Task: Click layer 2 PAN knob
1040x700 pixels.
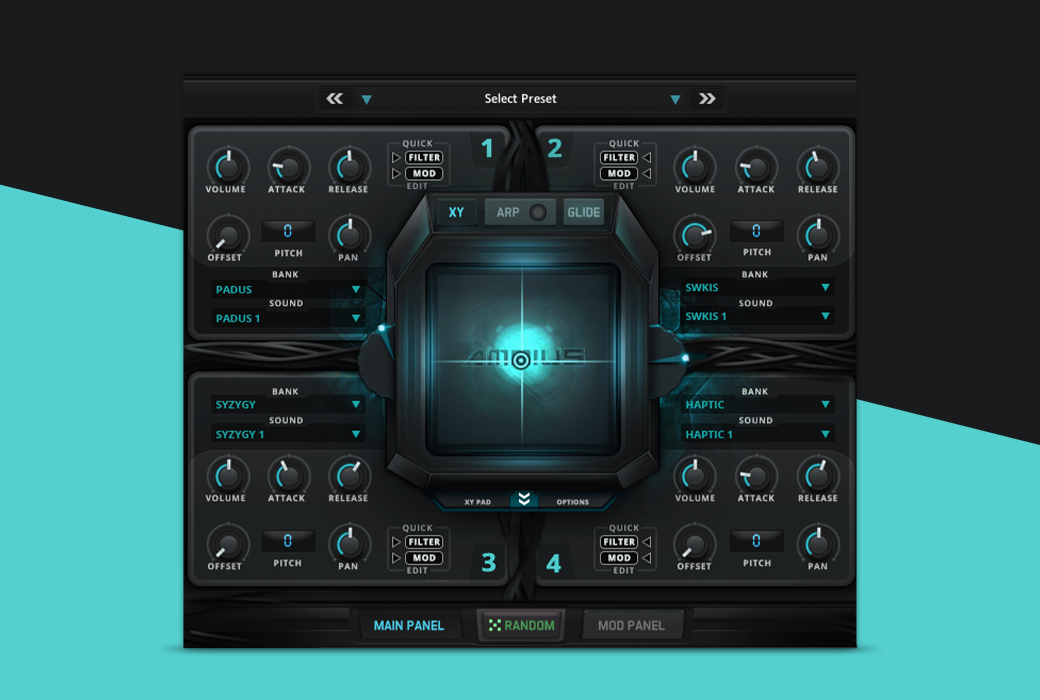Action: 818,235
